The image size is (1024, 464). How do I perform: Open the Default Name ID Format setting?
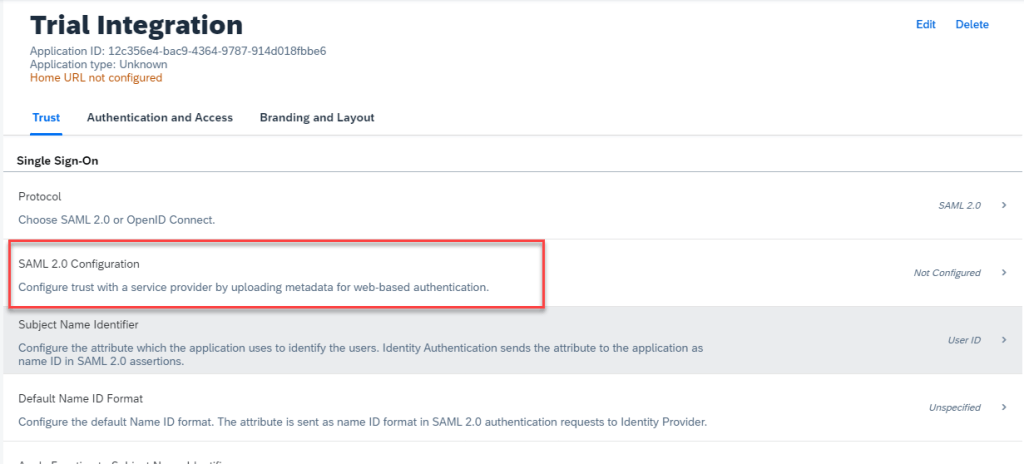point(87,398)
